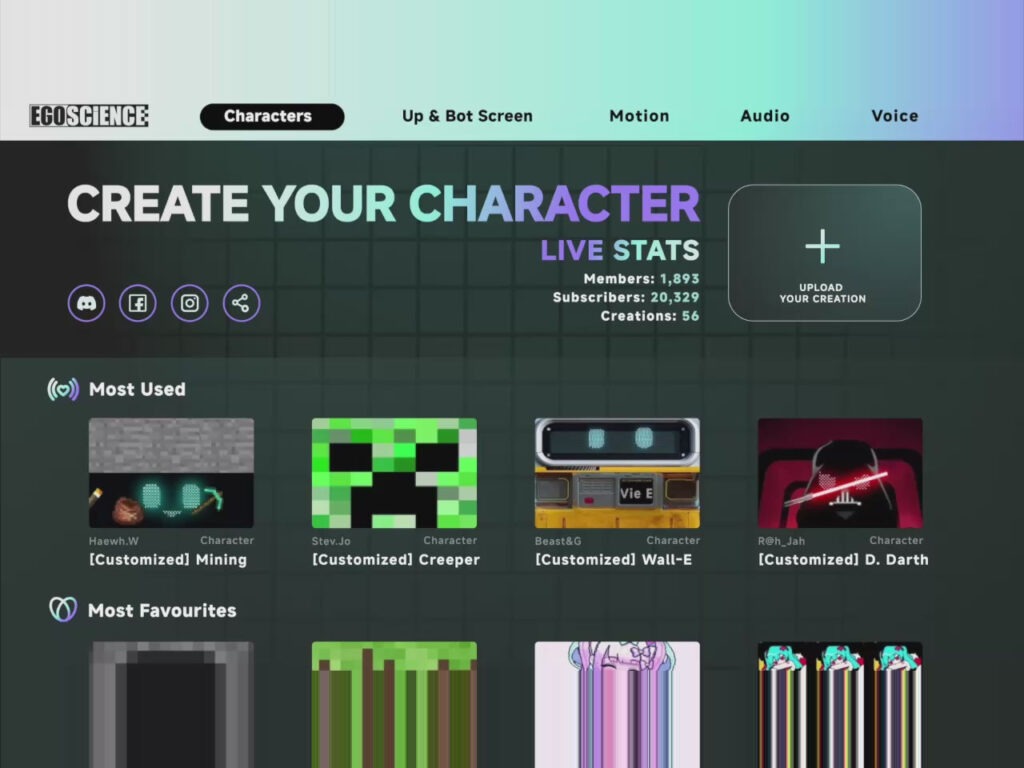The image size is (1024, 768).
Task: Click the LIVE STATS heading
Action: [620, 251]
